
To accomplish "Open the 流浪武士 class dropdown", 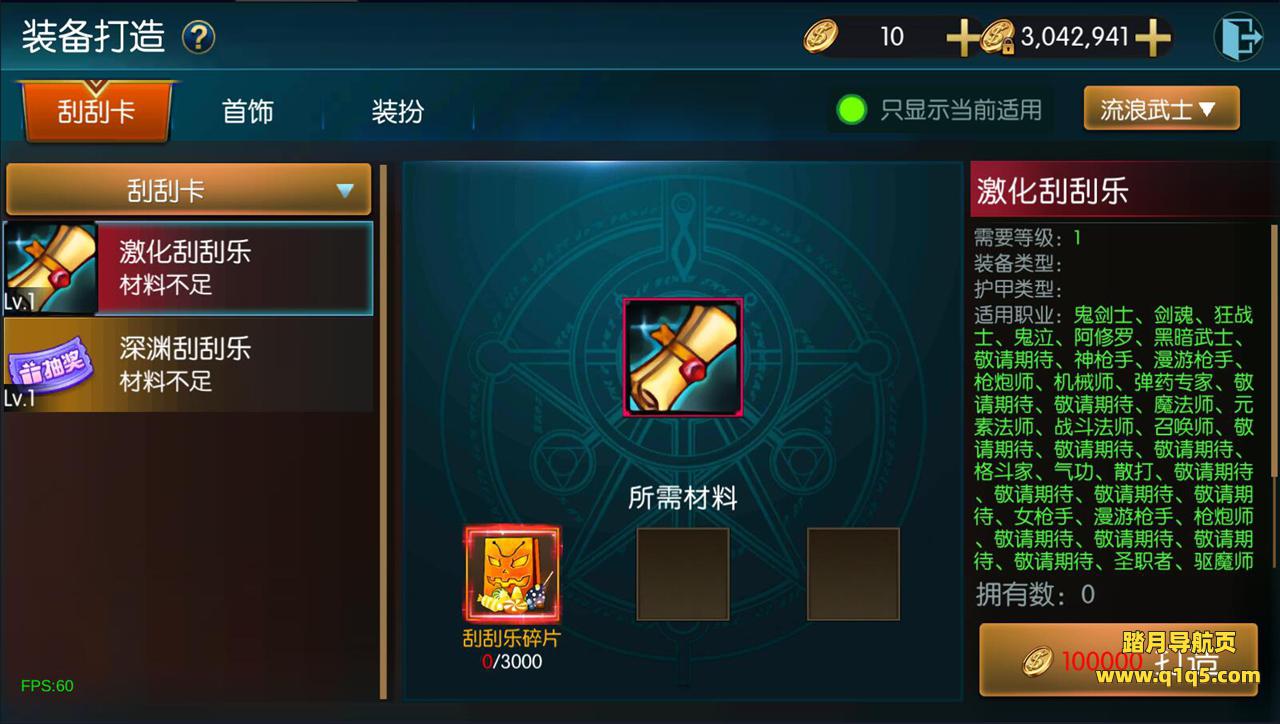I will (1161, 108).
